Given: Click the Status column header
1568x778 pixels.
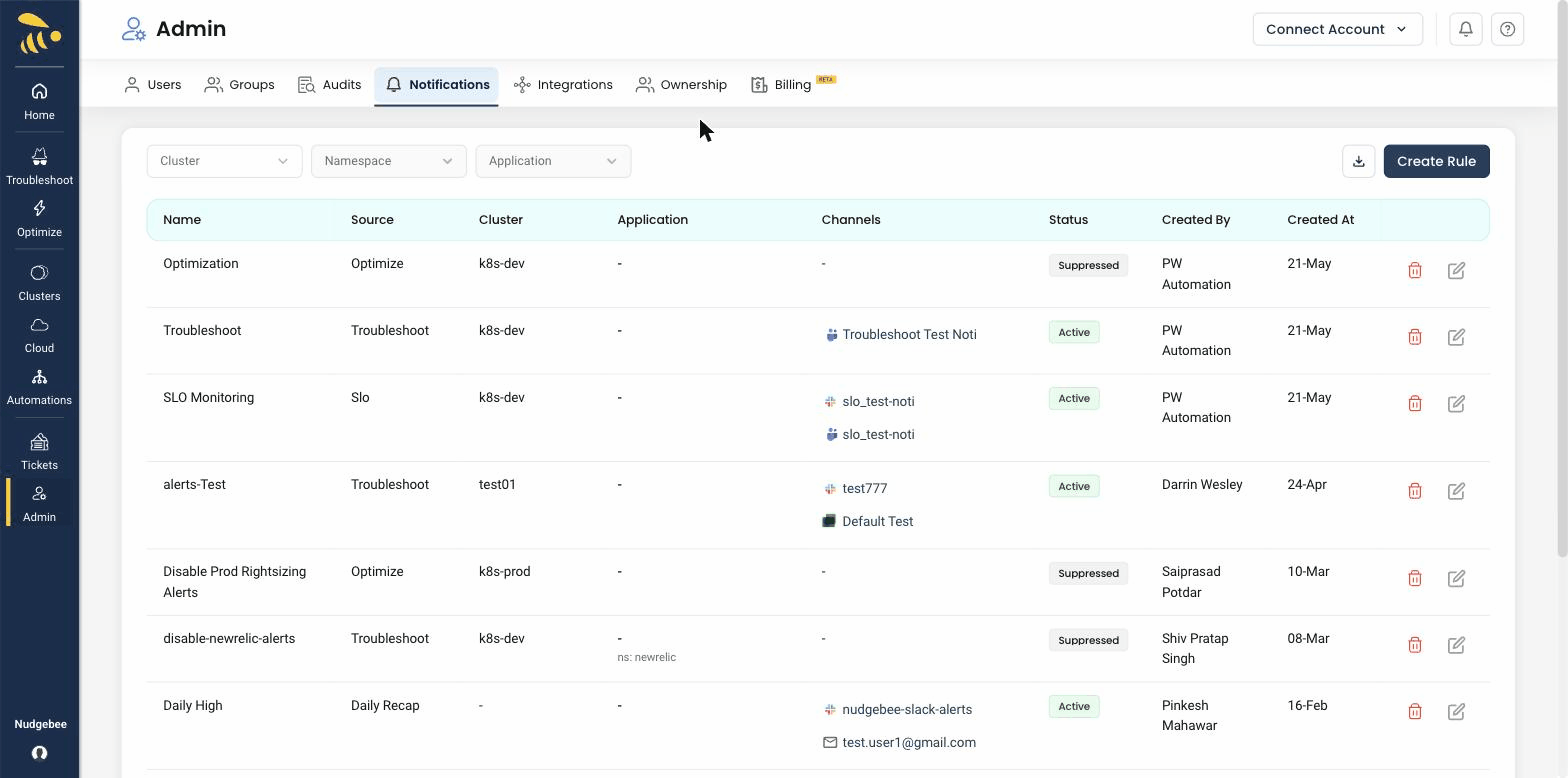Looking at the screenshot, I should (x=1068, y=220).
